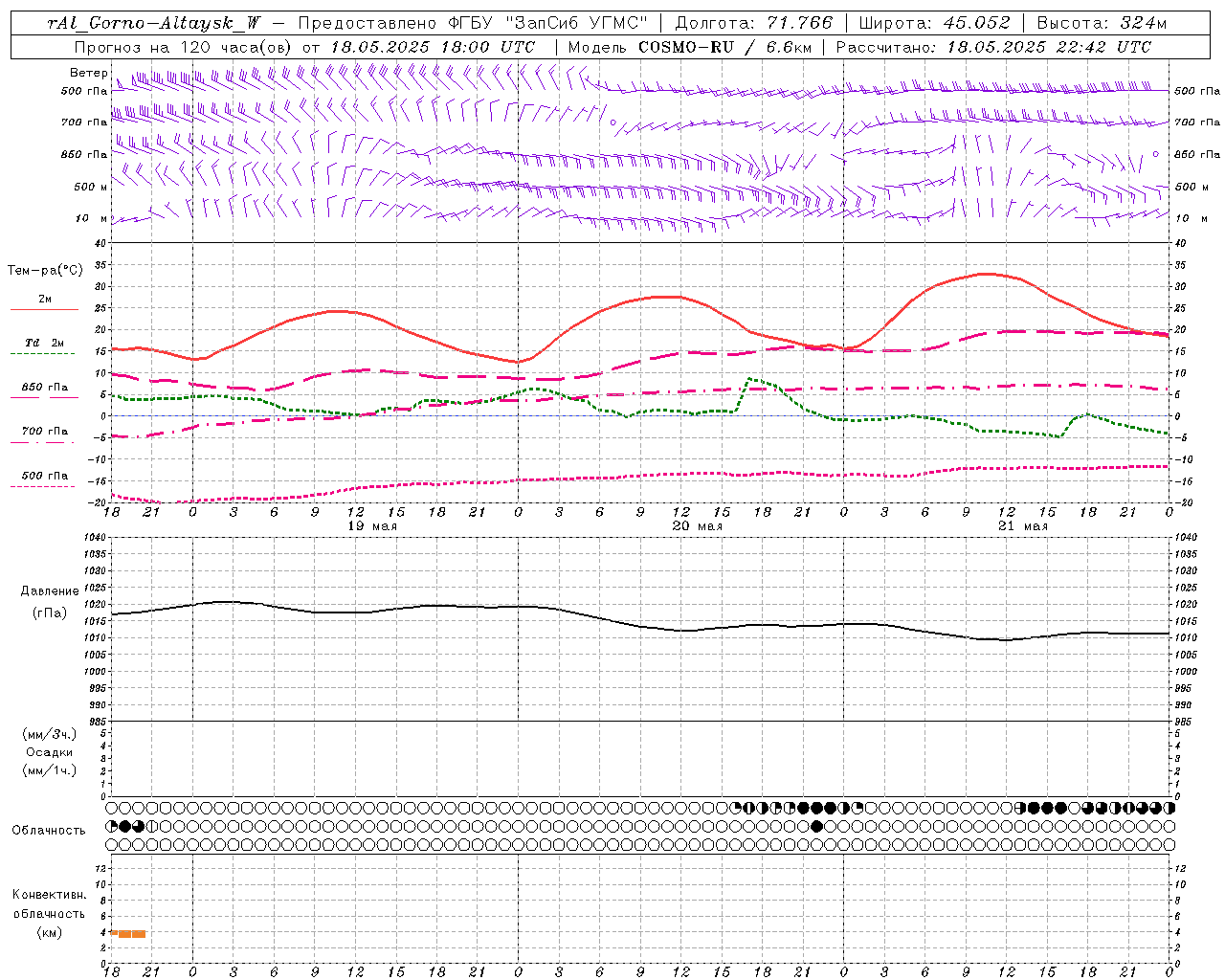The image size is (1225, 980).
Task: Click the '21 мая' date label
Action: 1023,526
